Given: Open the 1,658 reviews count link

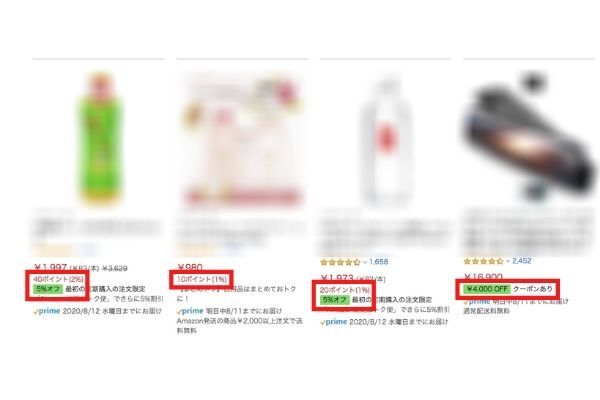Looking at the screenshot, I should click(378, 262).
